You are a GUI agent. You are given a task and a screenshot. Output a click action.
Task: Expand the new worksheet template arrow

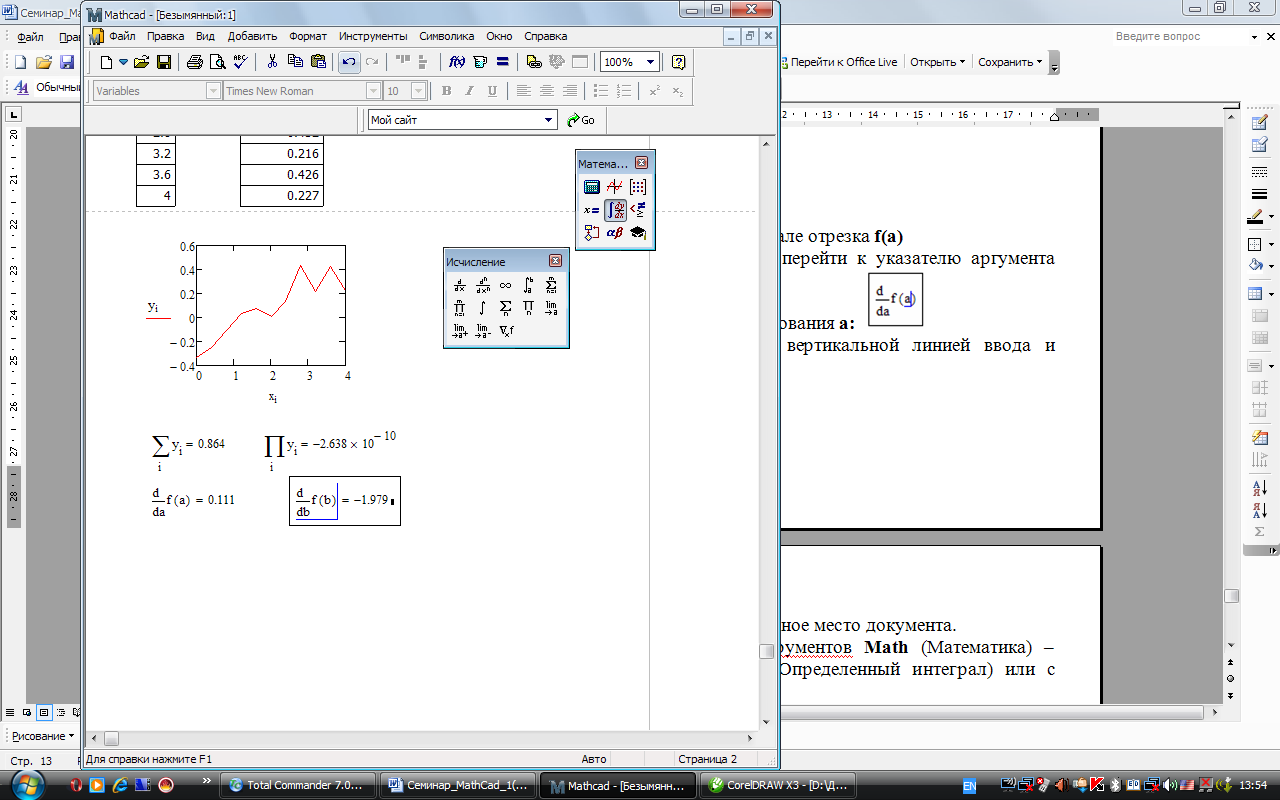(x=124, y=62)
